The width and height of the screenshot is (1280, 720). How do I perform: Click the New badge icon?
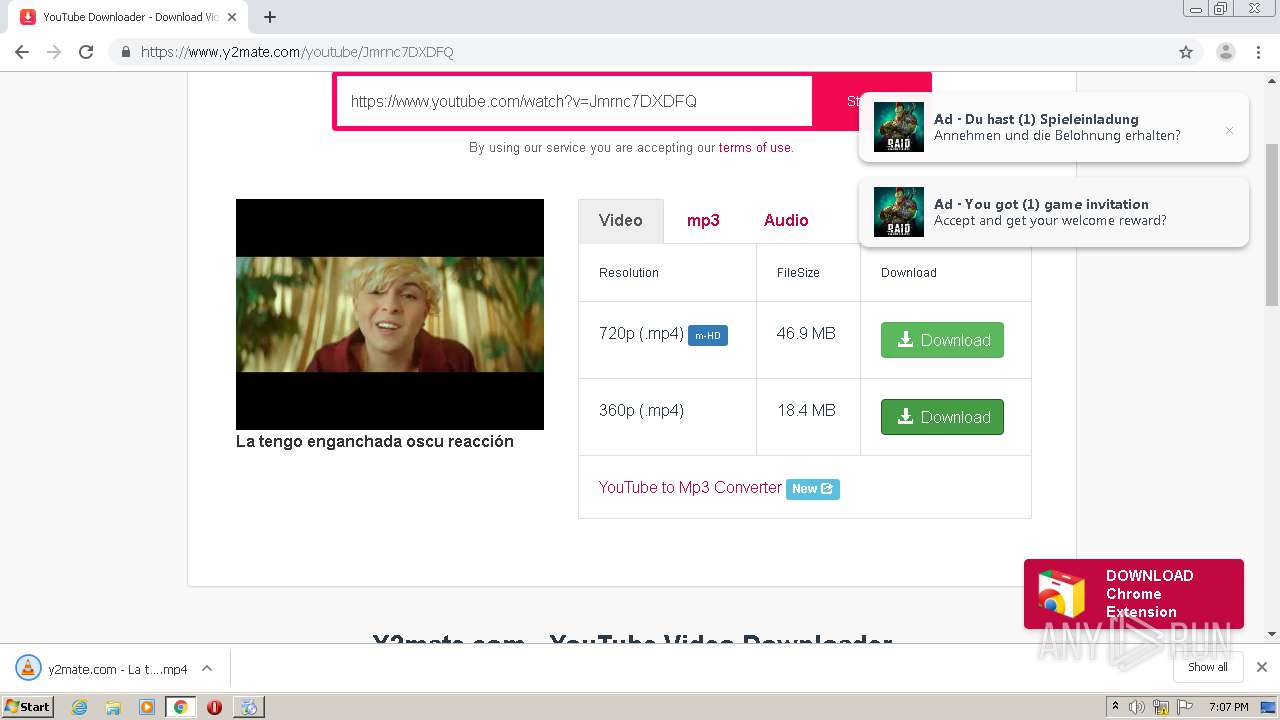pos(813,489)
